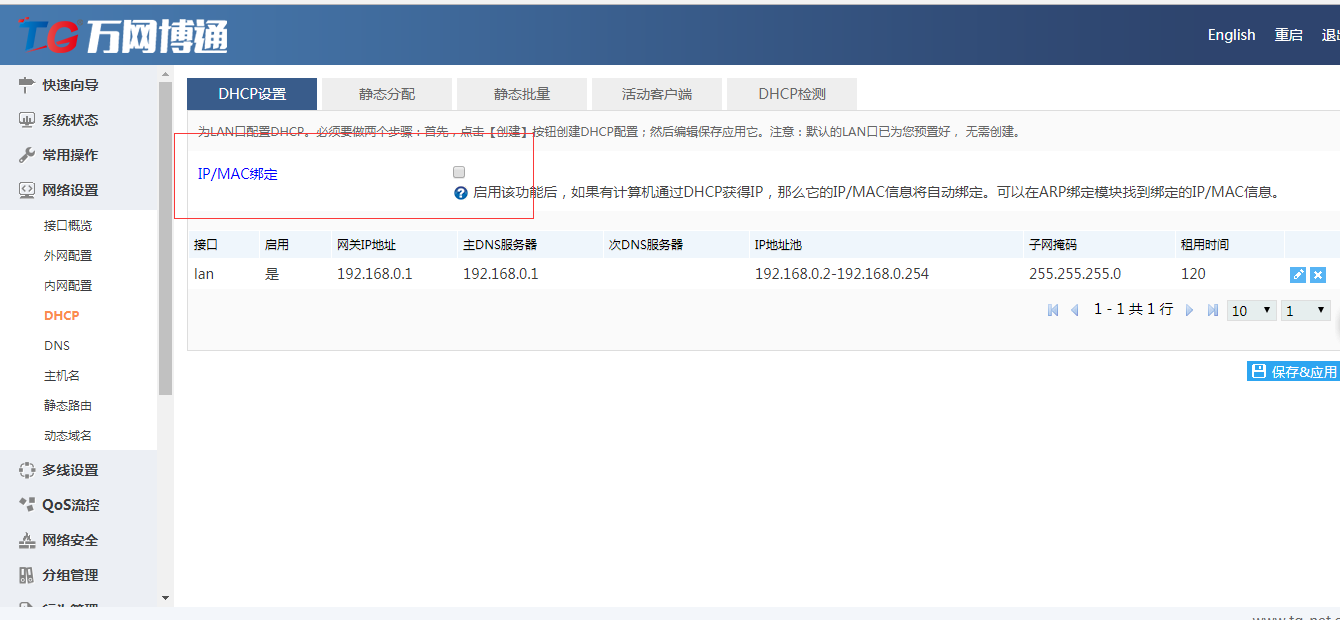Go to the previous page of the table

(1075, 311)
